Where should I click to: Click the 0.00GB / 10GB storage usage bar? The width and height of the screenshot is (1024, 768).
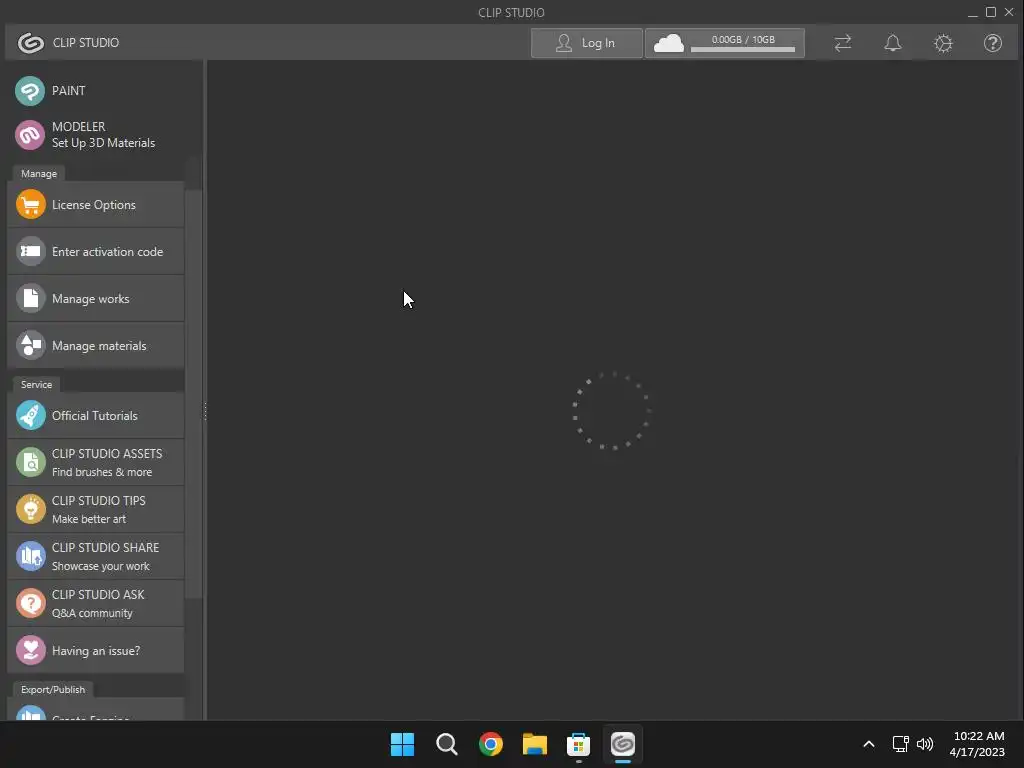[743, 43]
